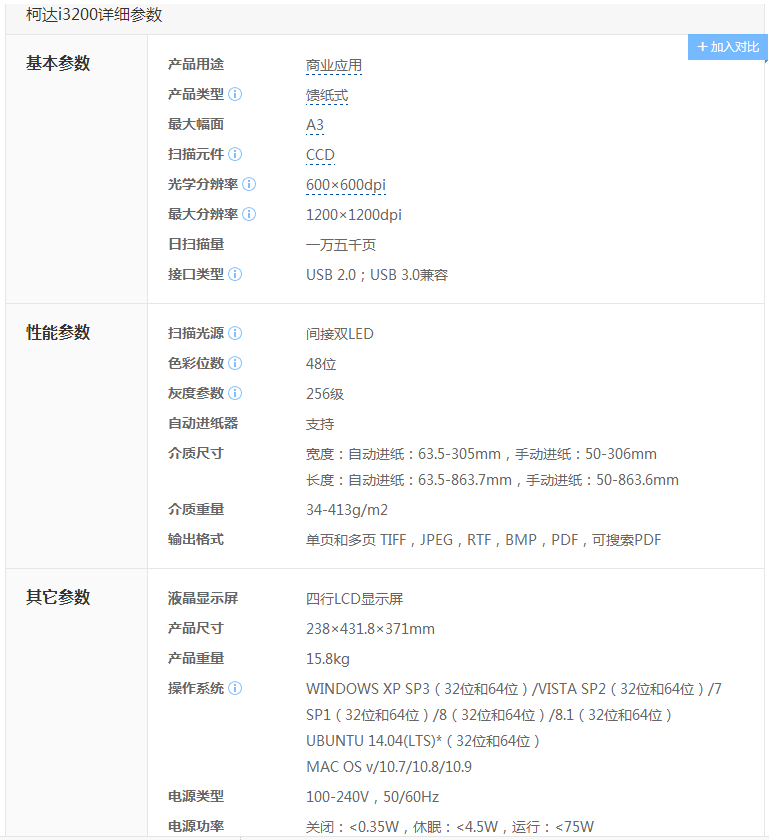
Task: Open info icon next to 光学分辨率
Action: click(x=249, y=184)
